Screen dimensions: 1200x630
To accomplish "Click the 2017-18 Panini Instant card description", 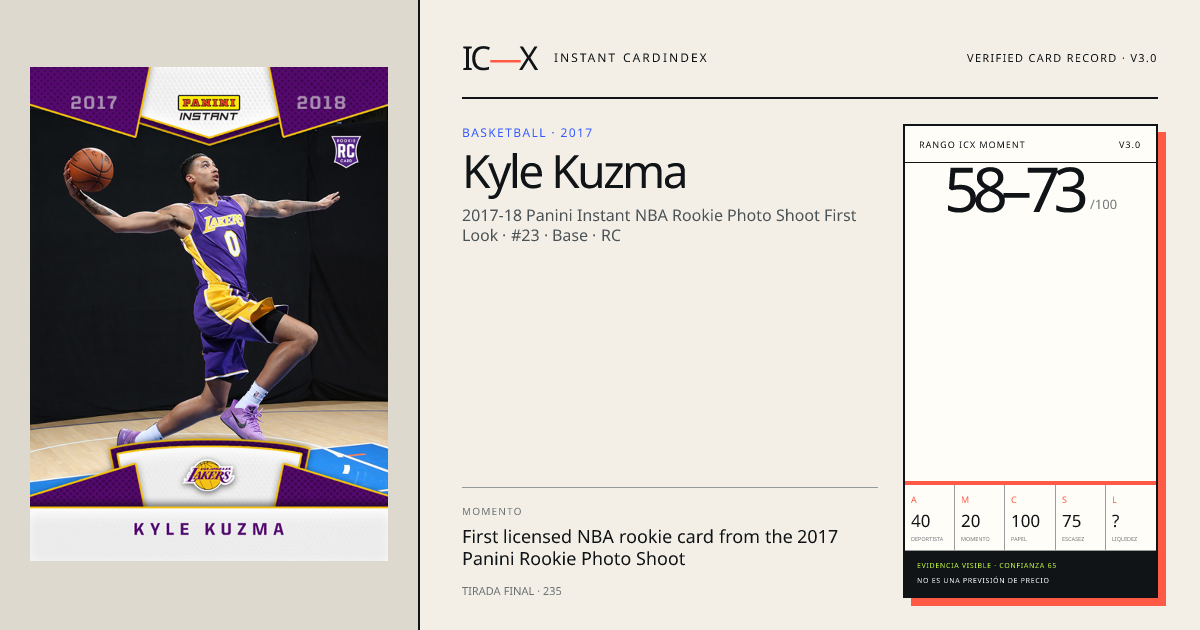I will coord(659,226).
